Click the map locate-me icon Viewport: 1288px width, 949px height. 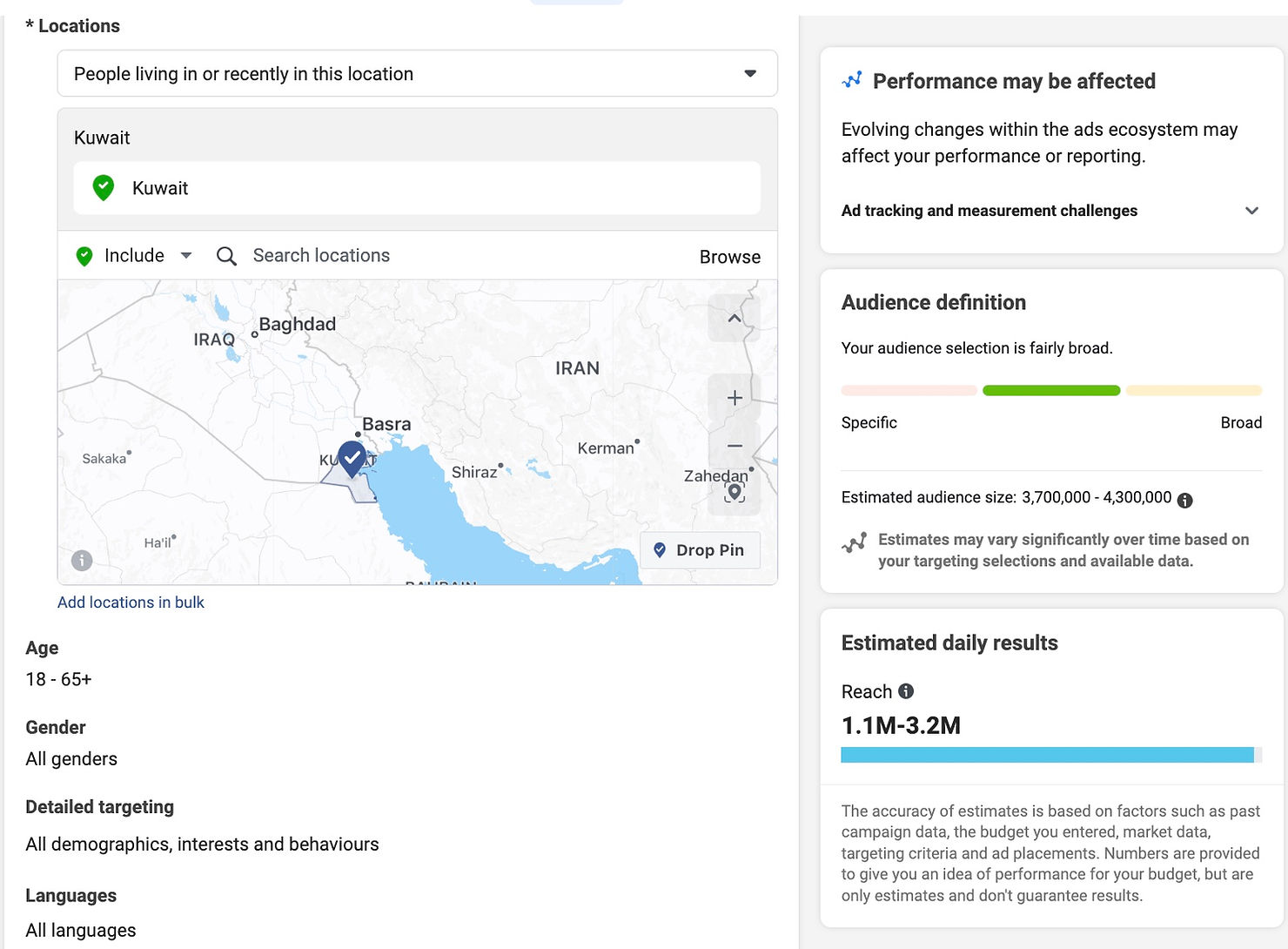735,493
